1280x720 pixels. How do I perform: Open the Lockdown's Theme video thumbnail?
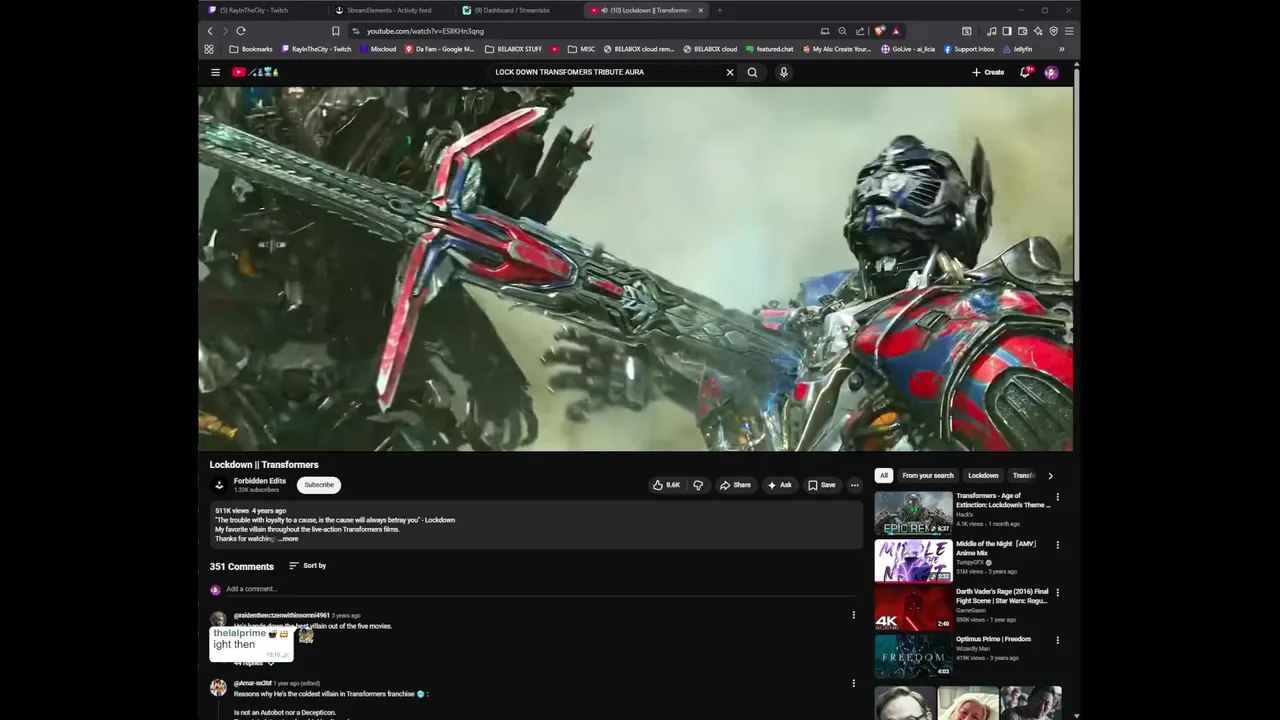914,513
